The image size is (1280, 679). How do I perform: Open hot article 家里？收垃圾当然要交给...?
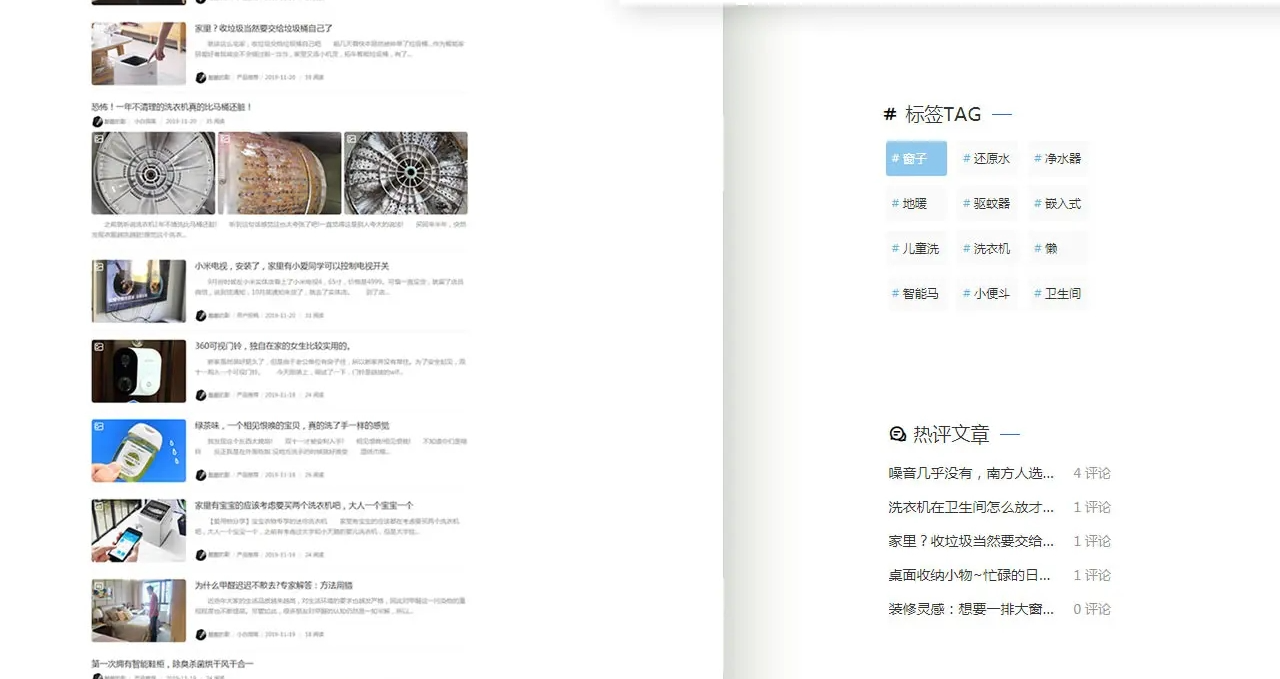[x=971, y=541]
